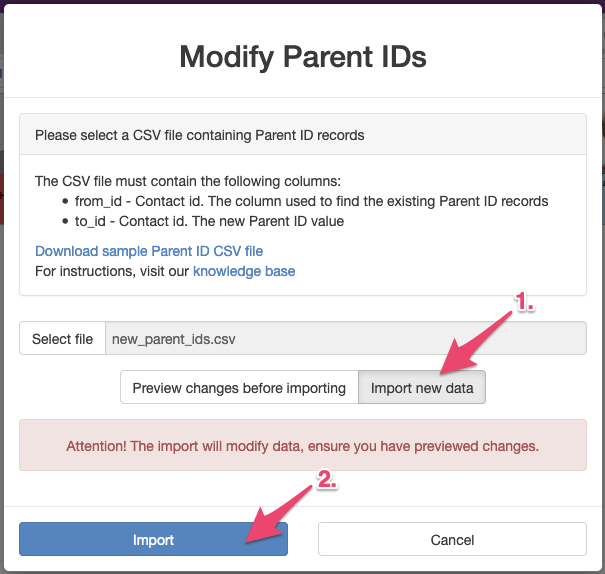Viewport: 605px width, 574px height.
Task: Open Download sample Parent ID CSV file link
Action: tap(149, 251)
